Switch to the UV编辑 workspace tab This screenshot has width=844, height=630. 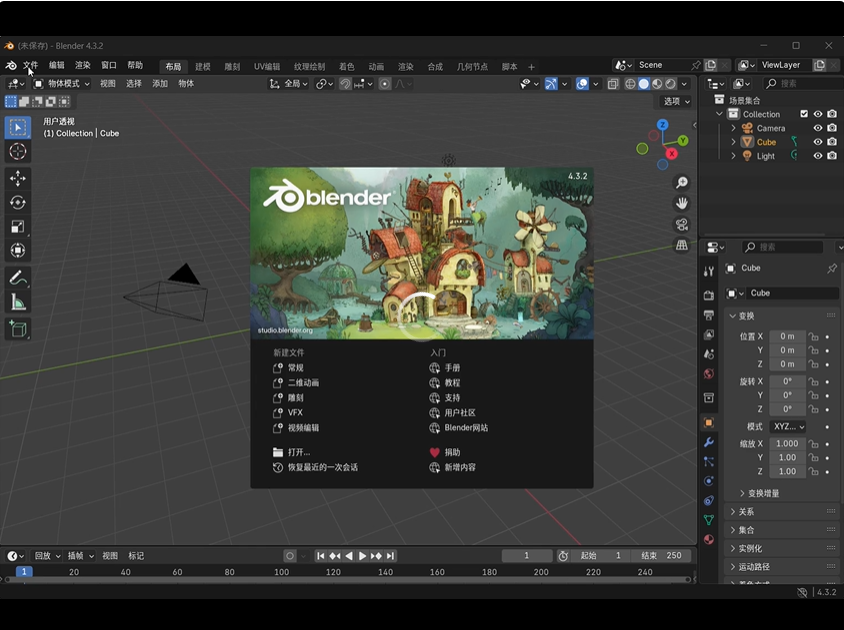tap(267, 67)
